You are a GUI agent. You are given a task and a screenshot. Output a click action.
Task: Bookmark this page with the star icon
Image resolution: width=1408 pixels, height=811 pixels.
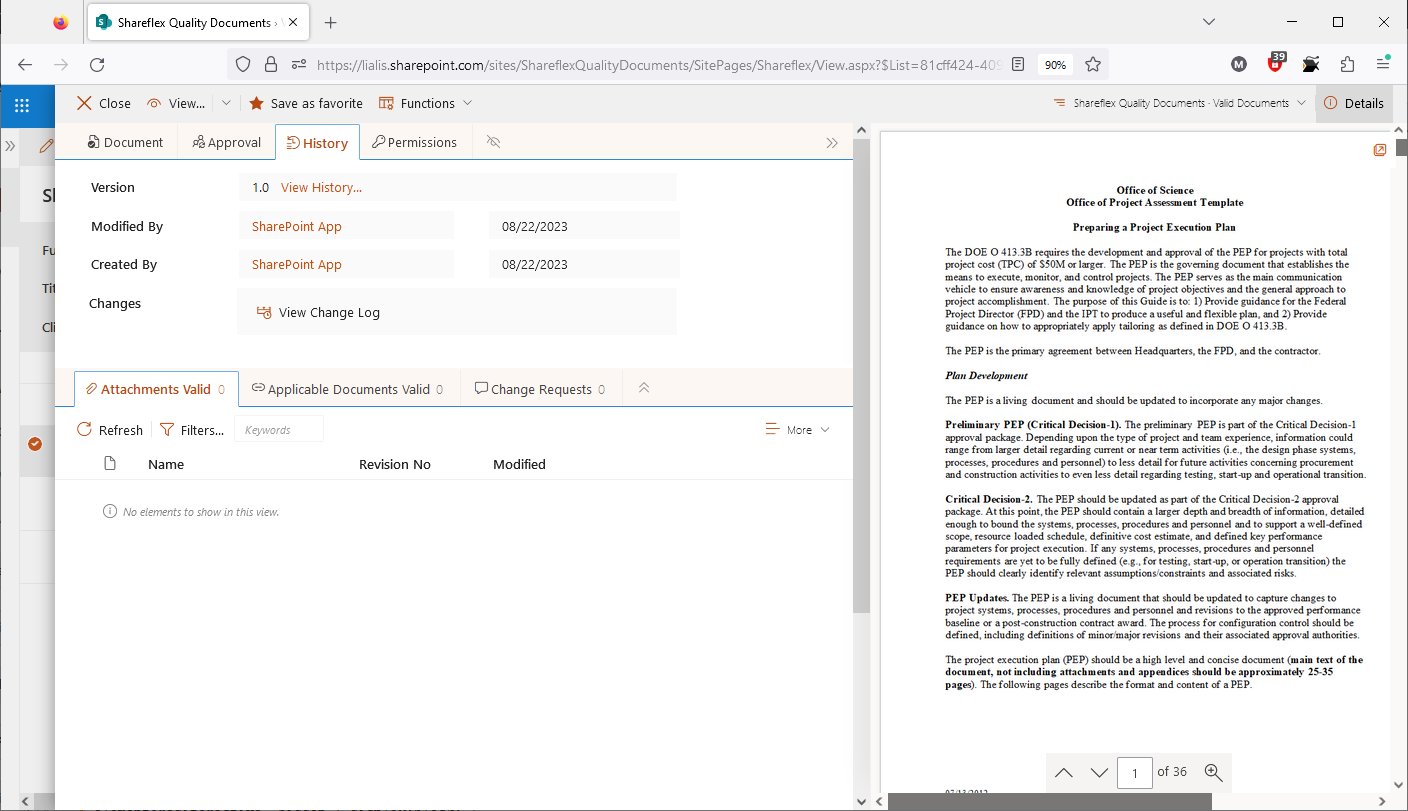click(1093, 64)
